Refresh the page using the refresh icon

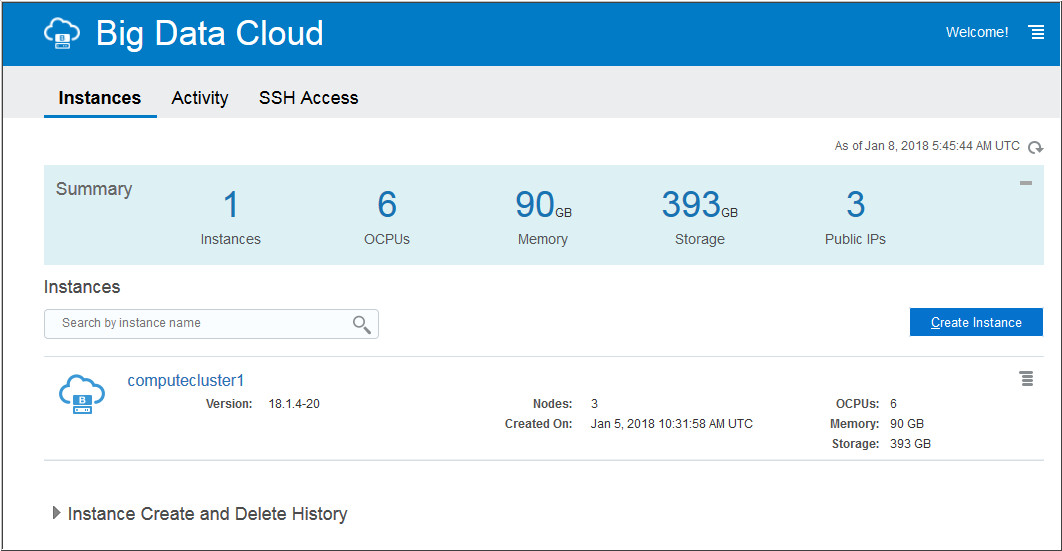click(1035, 147)
